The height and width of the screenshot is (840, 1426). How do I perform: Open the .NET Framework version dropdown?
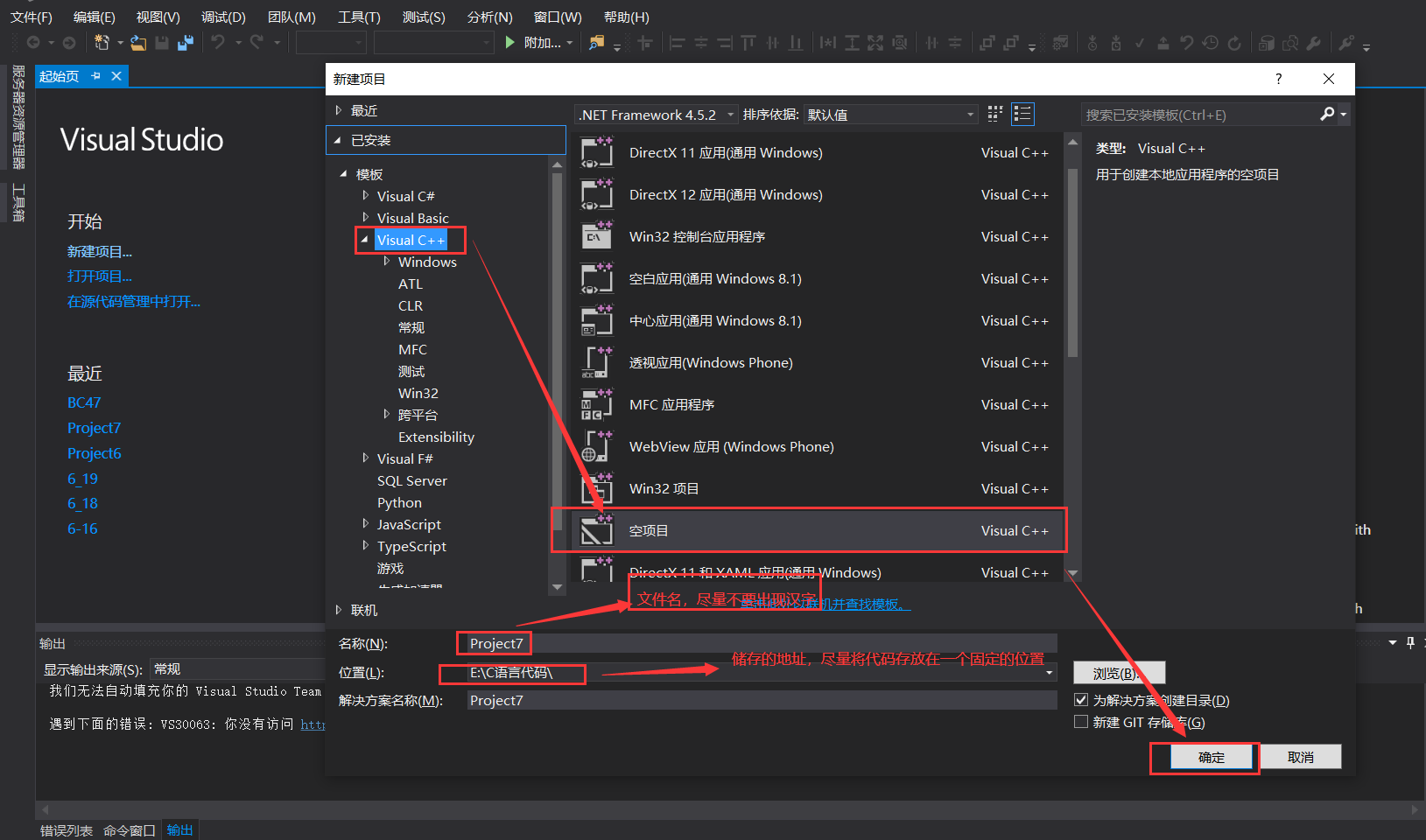click(x=656, y=115)
